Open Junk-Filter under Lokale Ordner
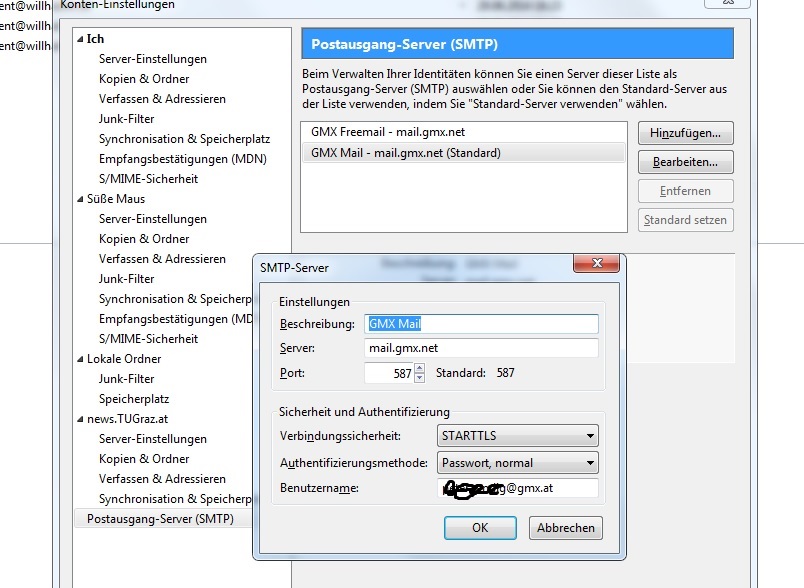The width and height of the screenshot is (804, 588). [127, 379]
